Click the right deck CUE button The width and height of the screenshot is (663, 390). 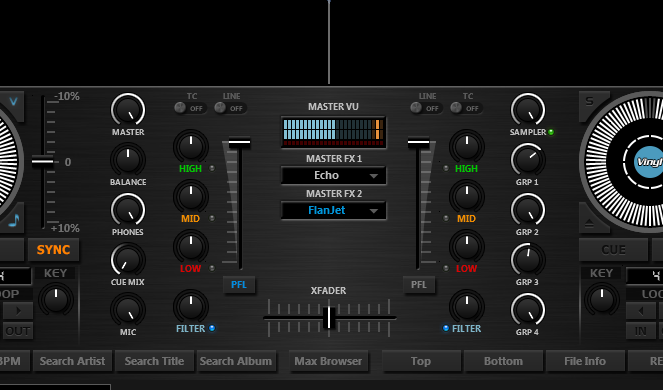click(x=613, y=250)
